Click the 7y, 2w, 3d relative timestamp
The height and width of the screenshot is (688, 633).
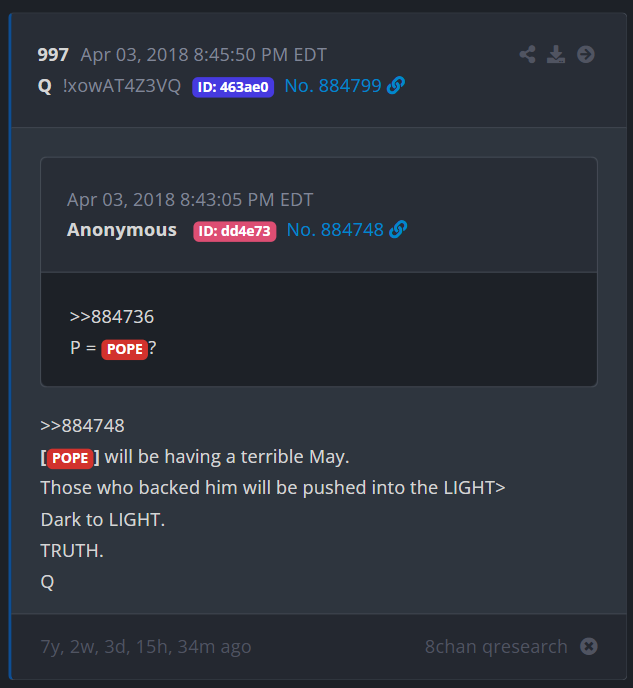(x=146, y=646)
